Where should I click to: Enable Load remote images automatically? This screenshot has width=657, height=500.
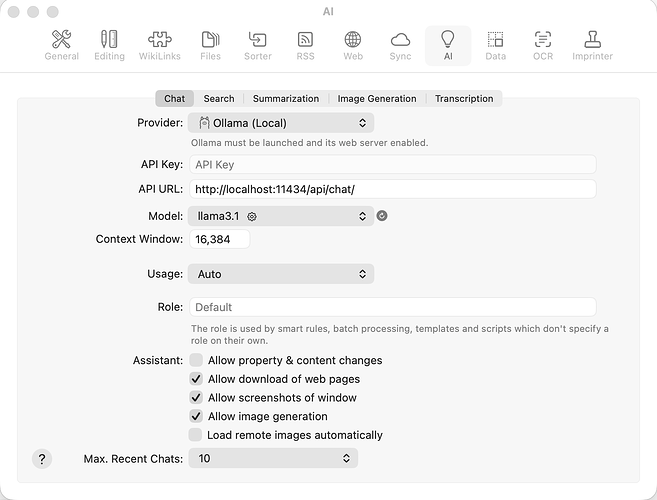tap(195, 435)
